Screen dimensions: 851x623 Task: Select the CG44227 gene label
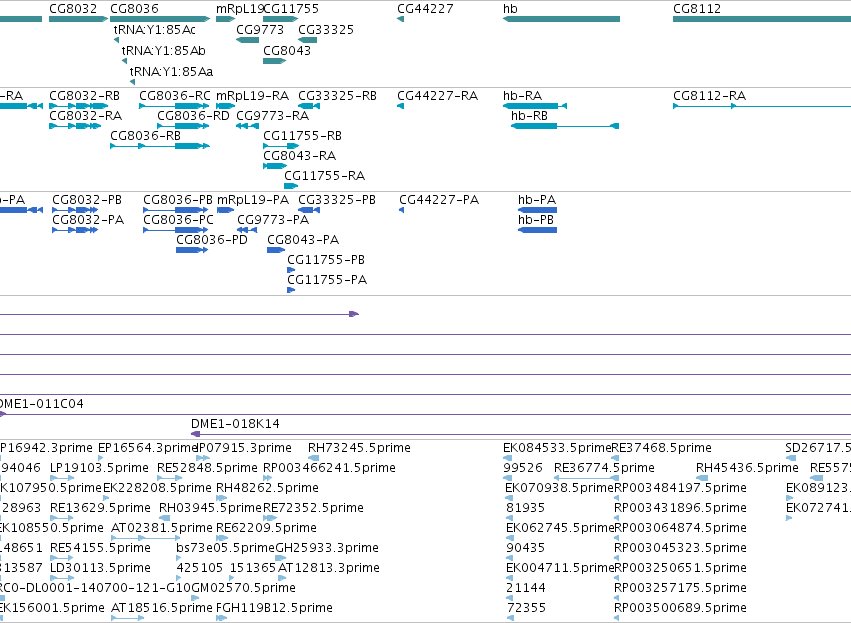pos(425,9)
